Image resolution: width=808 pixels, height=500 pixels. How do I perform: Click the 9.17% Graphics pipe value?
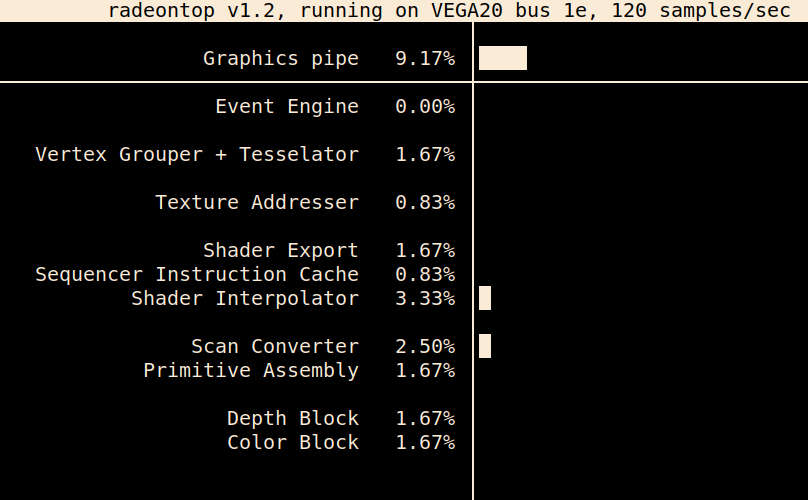tap(425, 58)
